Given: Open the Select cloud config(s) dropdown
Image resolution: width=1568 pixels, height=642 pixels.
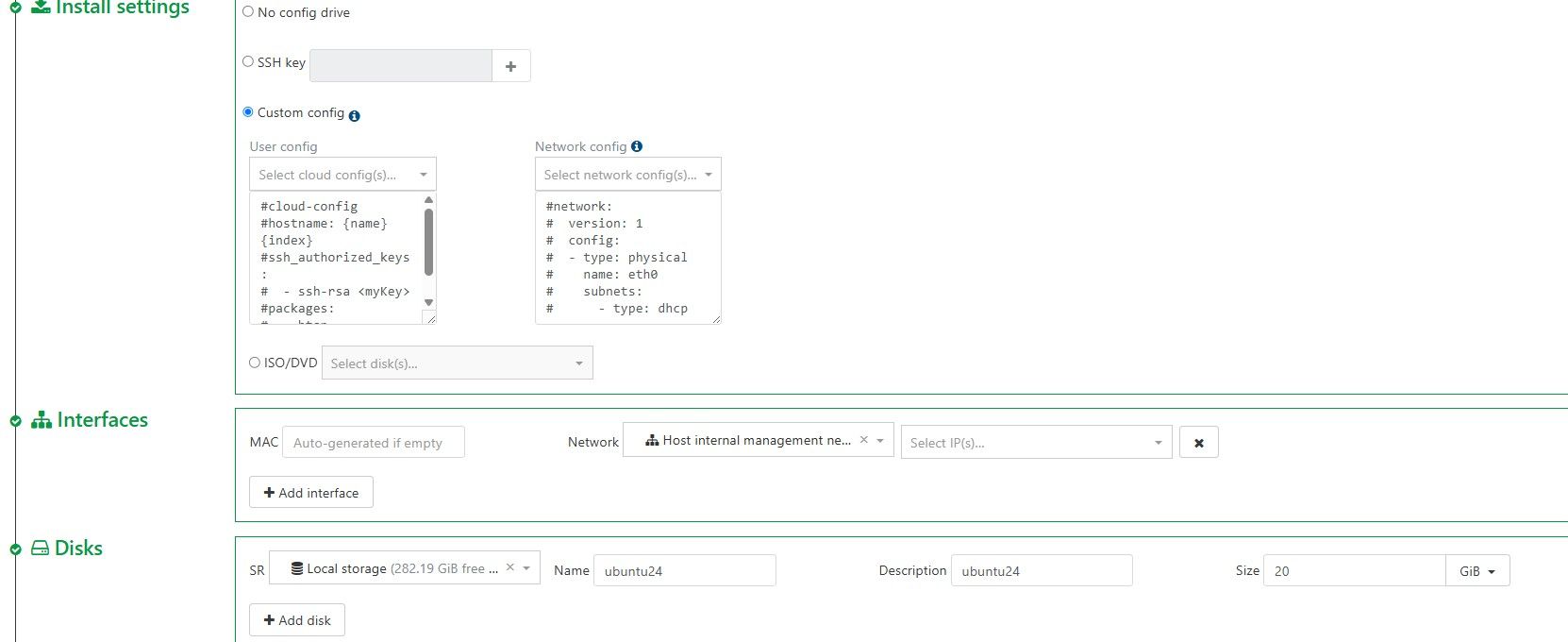Looking at the screenshot, I should click(x=342, y=175).
